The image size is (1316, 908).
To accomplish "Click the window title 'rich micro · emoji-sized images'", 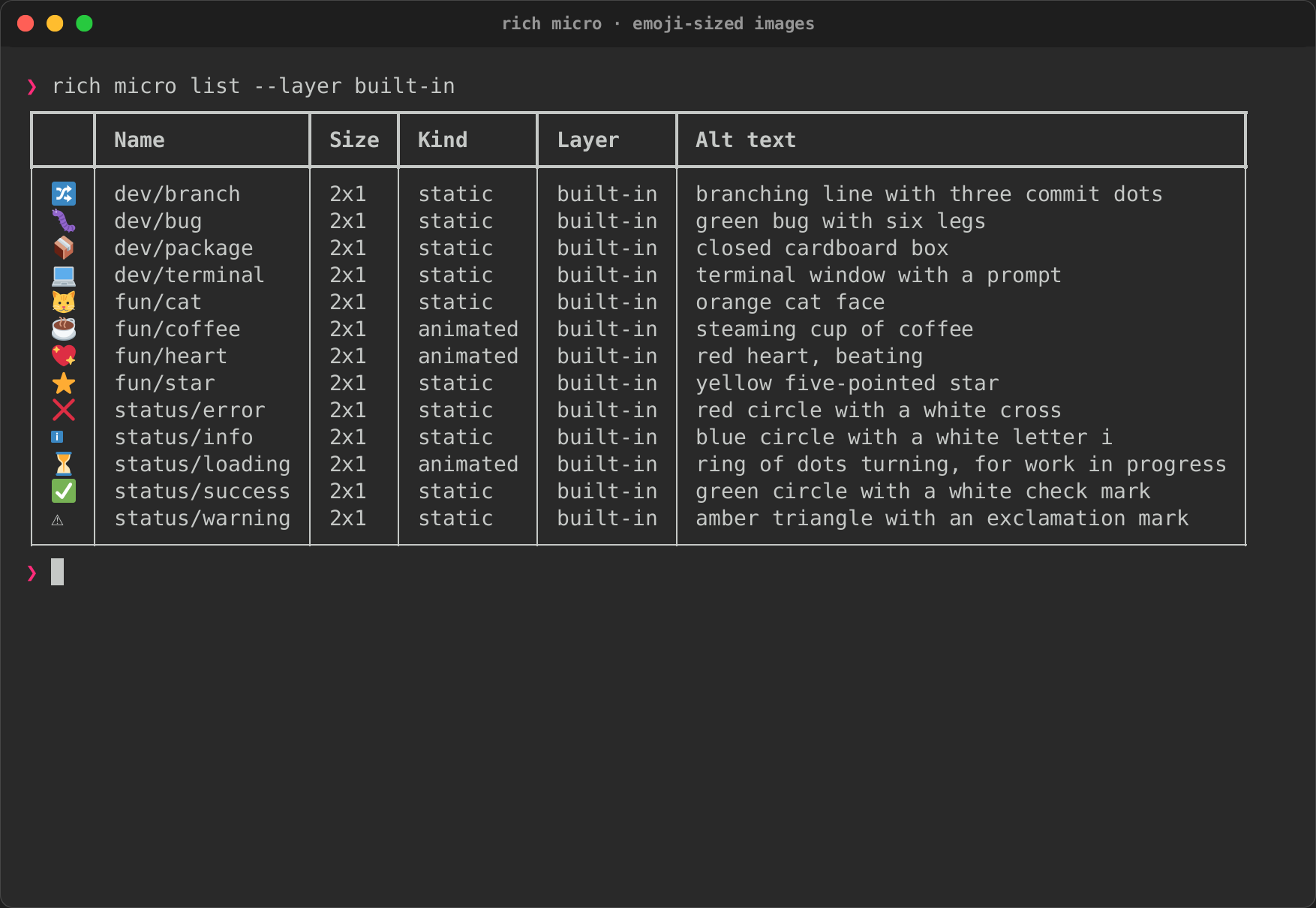I will [x=658, y=23].
